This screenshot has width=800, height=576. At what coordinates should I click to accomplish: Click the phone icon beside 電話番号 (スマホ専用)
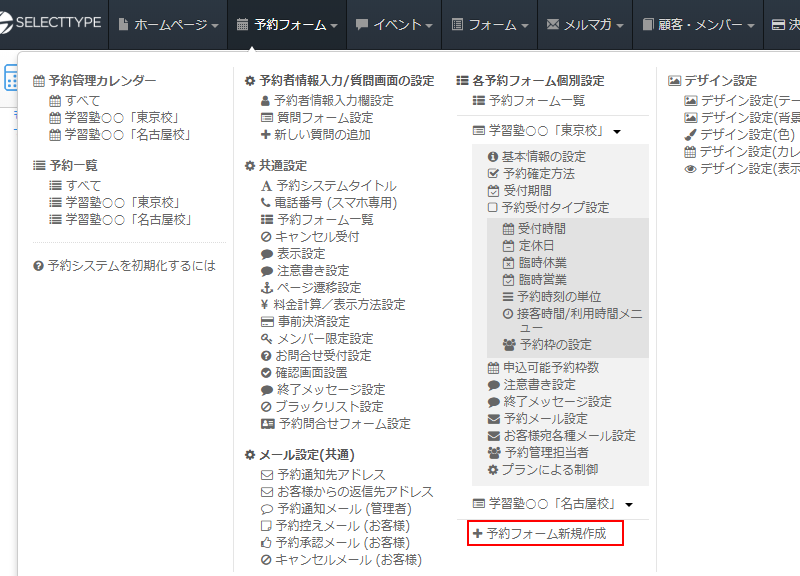point(266,203)
